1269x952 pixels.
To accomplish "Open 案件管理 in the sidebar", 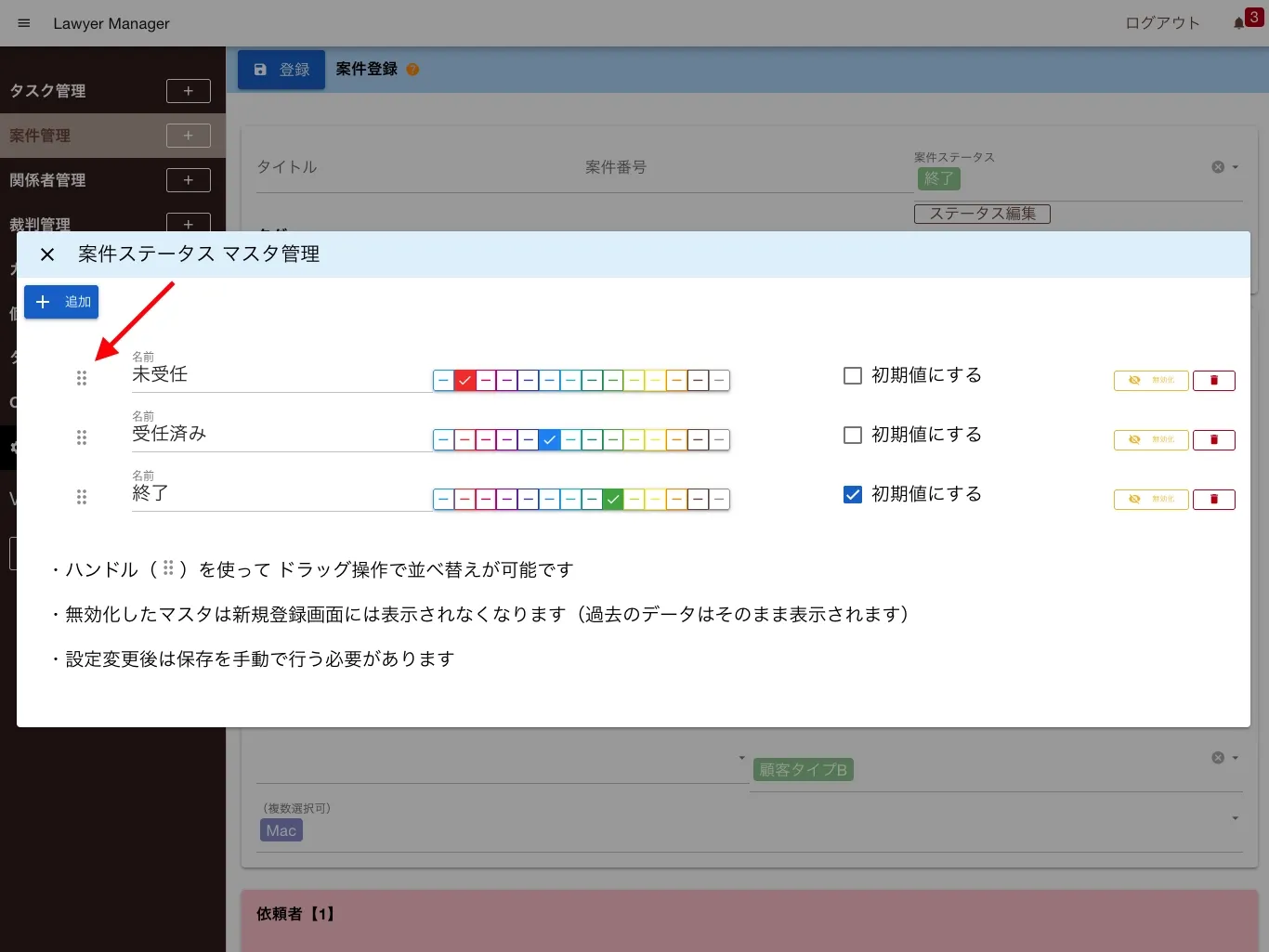I will (x=40, y=136).
